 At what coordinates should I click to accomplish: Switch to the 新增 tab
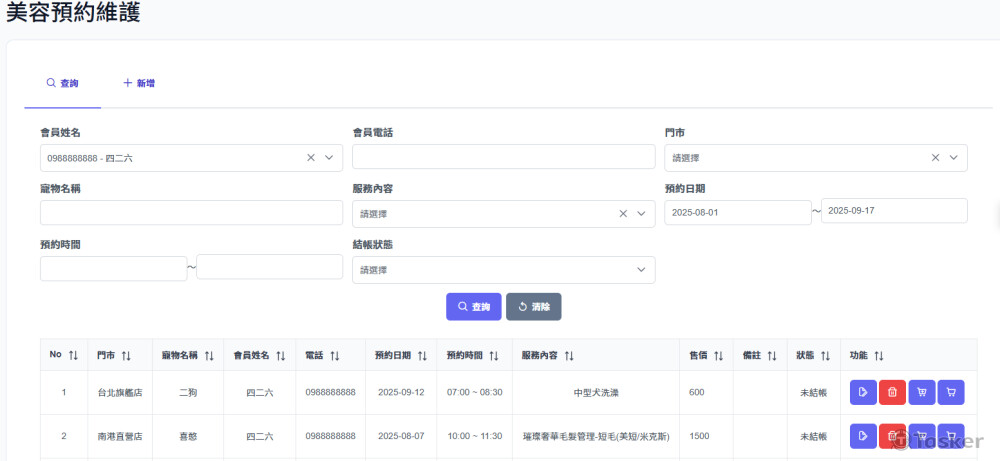pos(138,83)
